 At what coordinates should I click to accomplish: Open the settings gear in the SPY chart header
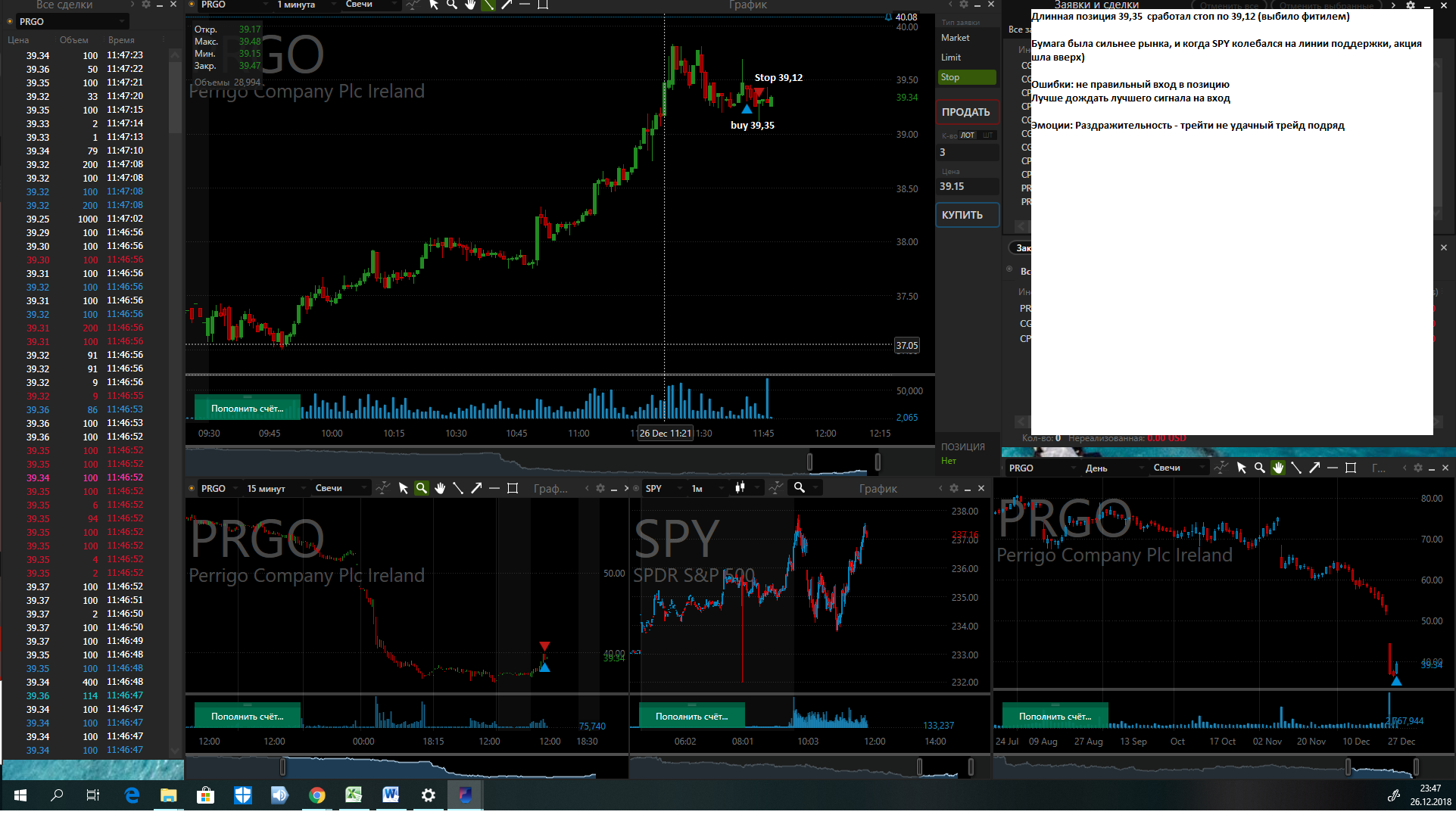954,488
